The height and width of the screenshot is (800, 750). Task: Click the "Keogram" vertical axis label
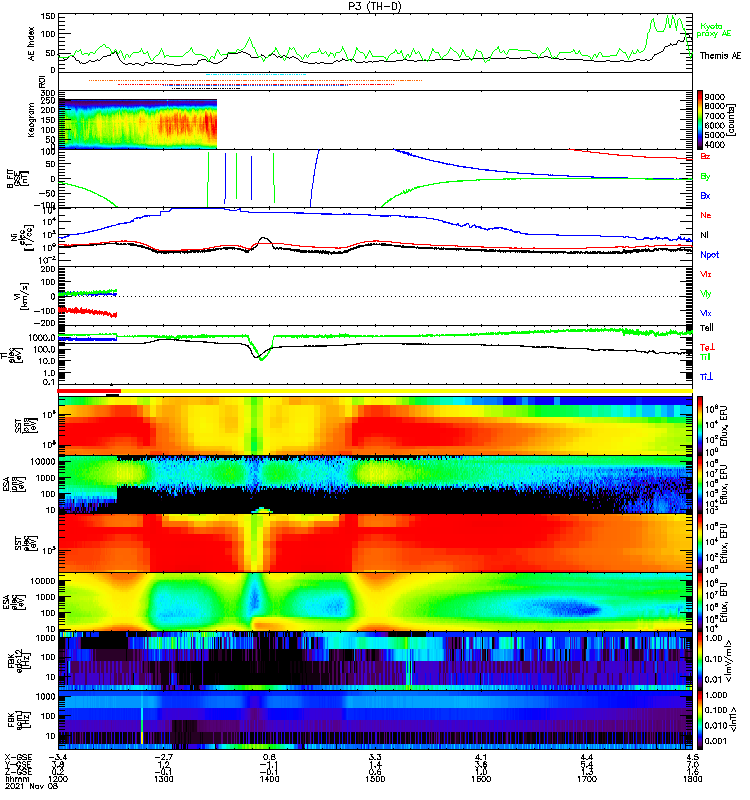32,120
